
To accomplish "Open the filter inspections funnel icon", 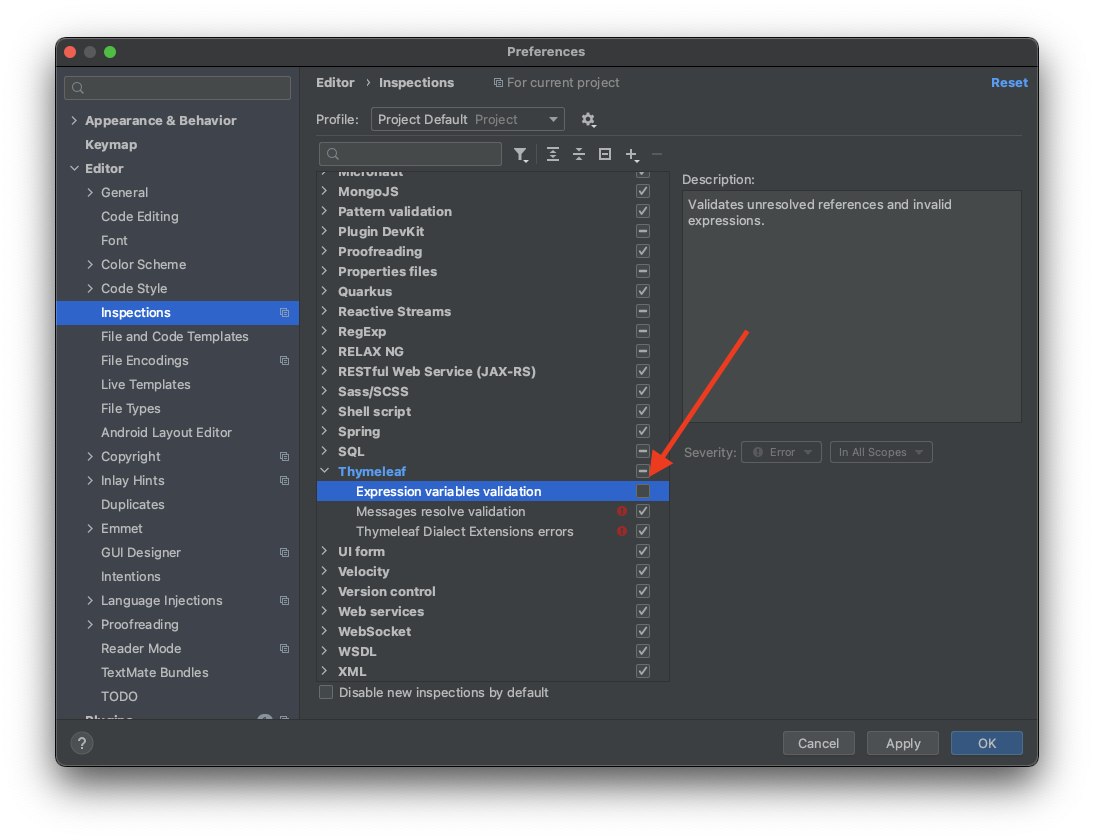I will tap(520, 154).
